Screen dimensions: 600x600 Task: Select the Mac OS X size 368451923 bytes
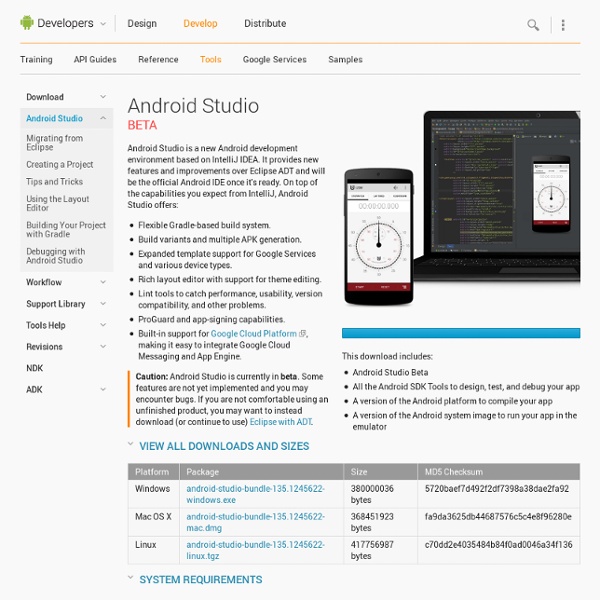pyautogui.click(x=372, y=522)
